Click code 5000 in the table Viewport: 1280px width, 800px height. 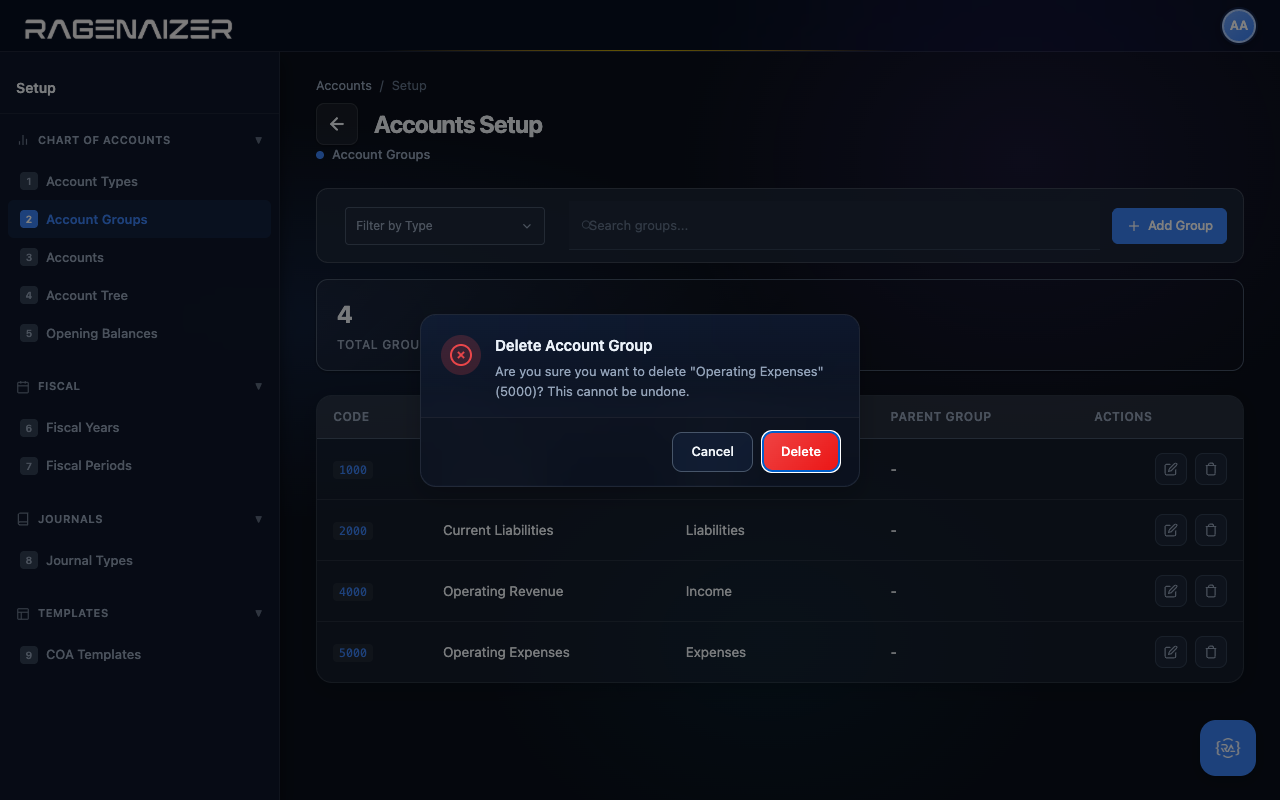(353, 653)
